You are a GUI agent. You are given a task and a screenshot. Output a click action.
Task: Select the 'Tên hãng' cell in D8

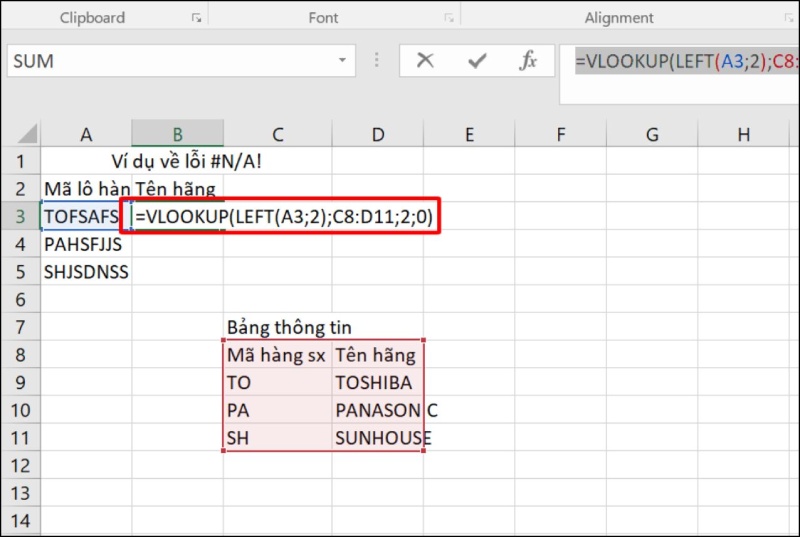(x=378, y=354)
